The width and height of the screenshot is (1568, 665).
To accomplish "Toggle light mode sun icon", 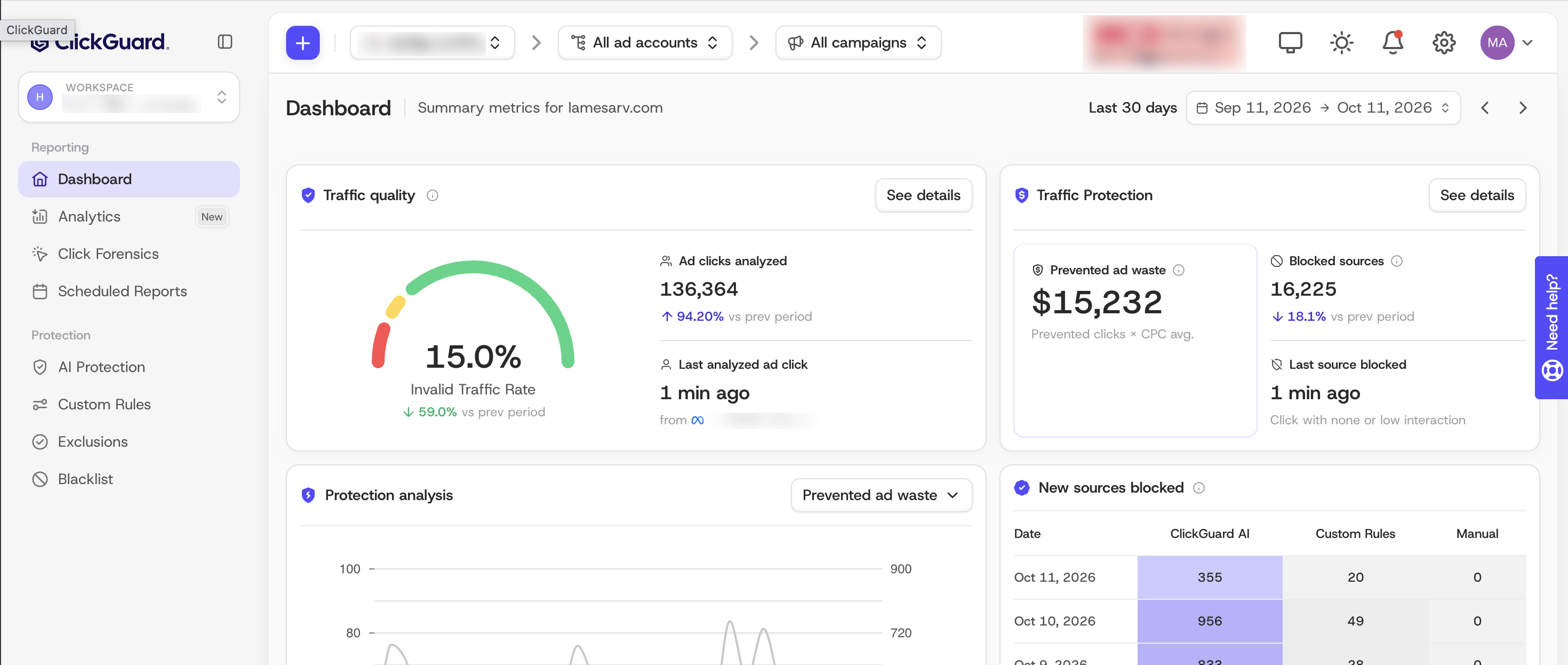I will point(1341,43).
